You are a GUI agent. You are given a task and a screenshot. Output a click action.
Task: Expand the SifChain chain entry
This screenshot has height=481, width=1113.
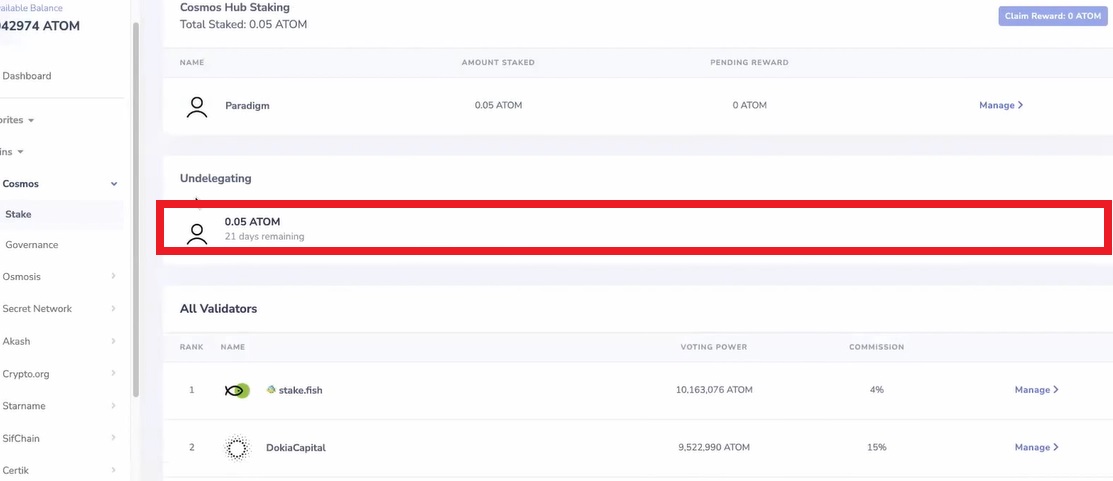click(x=60, y=438)
